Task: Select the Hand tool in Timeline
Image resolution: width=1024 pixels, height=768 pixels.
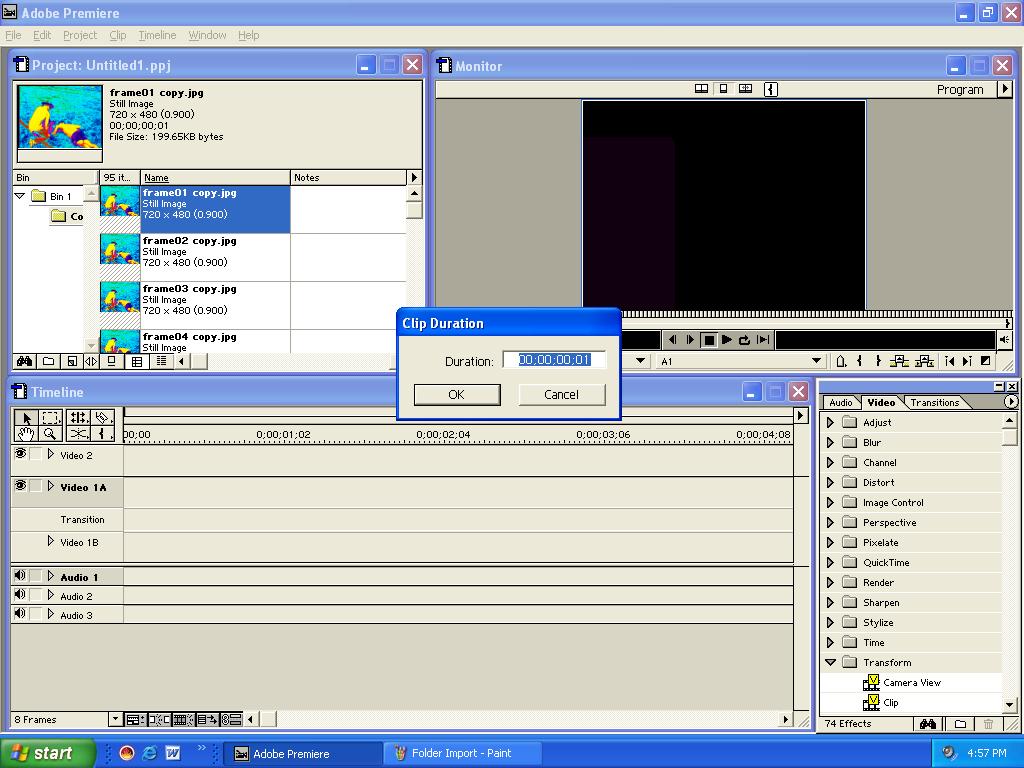Action: (x=26, y=434)
